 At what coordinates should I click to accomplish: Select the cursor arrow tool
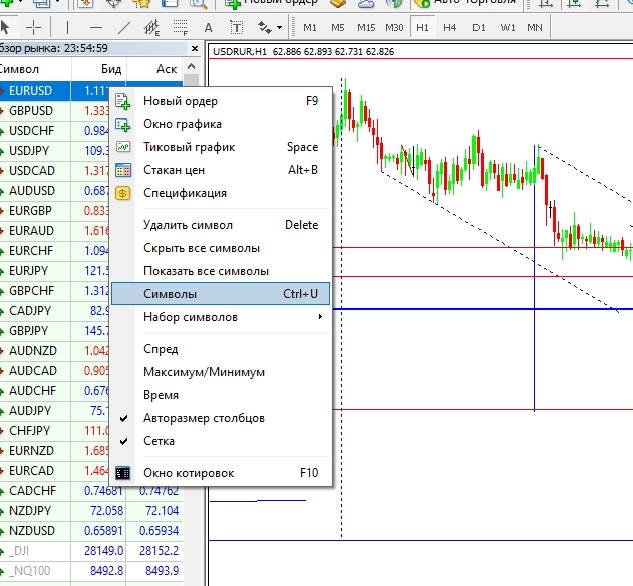(x=5, y=27)
